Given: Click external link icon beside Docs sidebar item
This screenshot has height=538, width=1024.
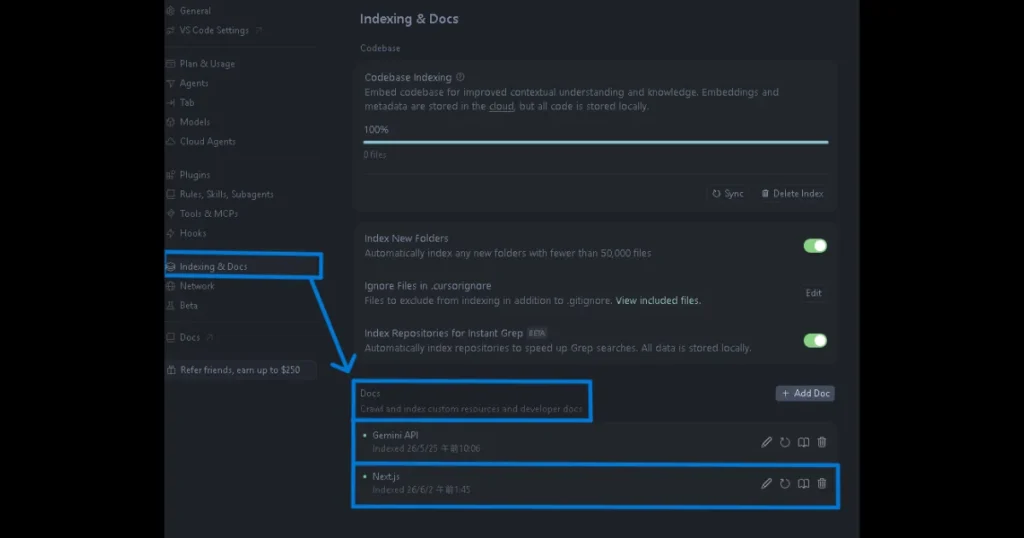Looking at the screenshot, I should (210, 338).
